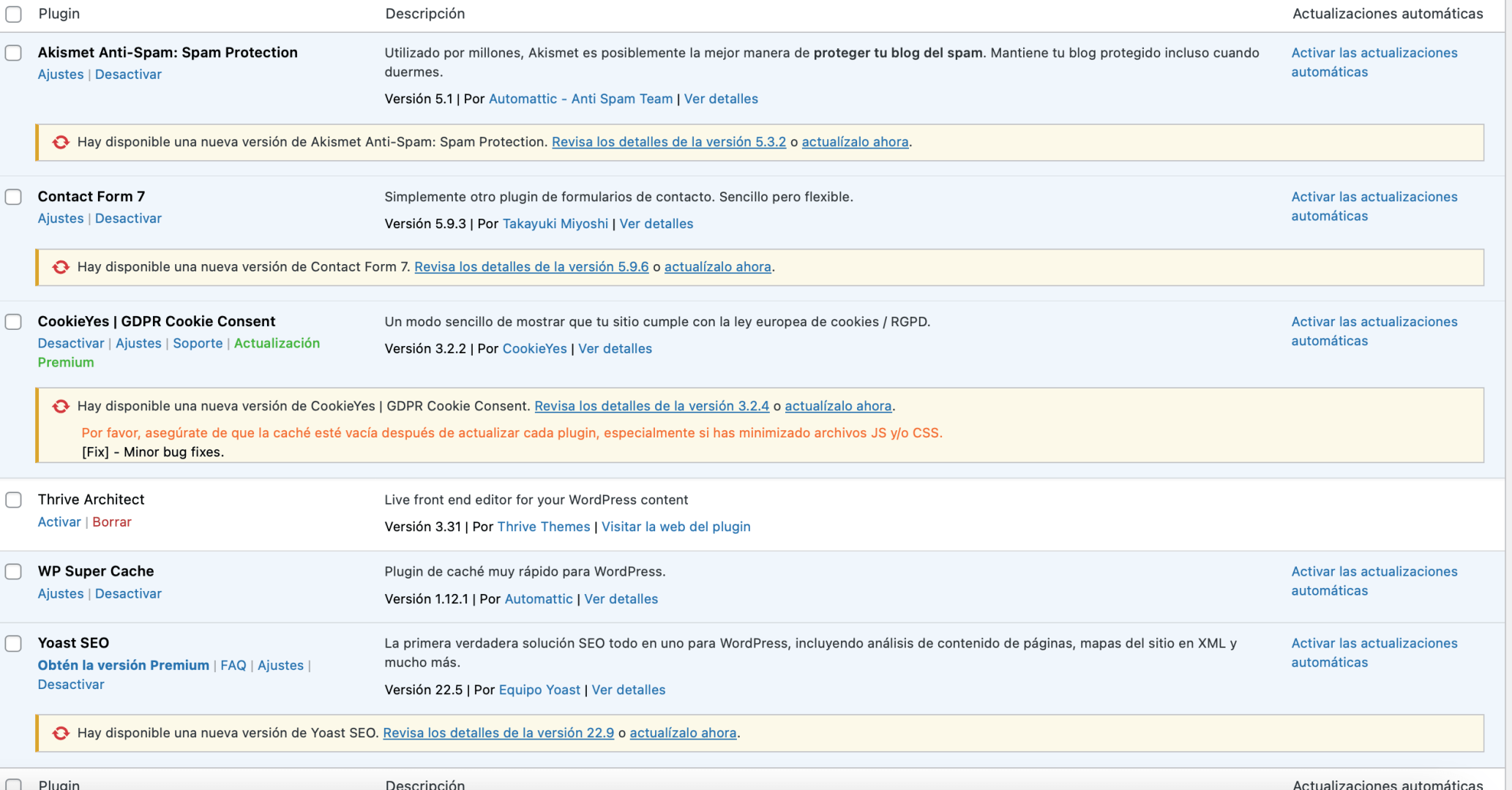Viewport: 1512px width, 790px height.
Task: Open Ajustes for Contact Form 7
Action: [61, 219]
